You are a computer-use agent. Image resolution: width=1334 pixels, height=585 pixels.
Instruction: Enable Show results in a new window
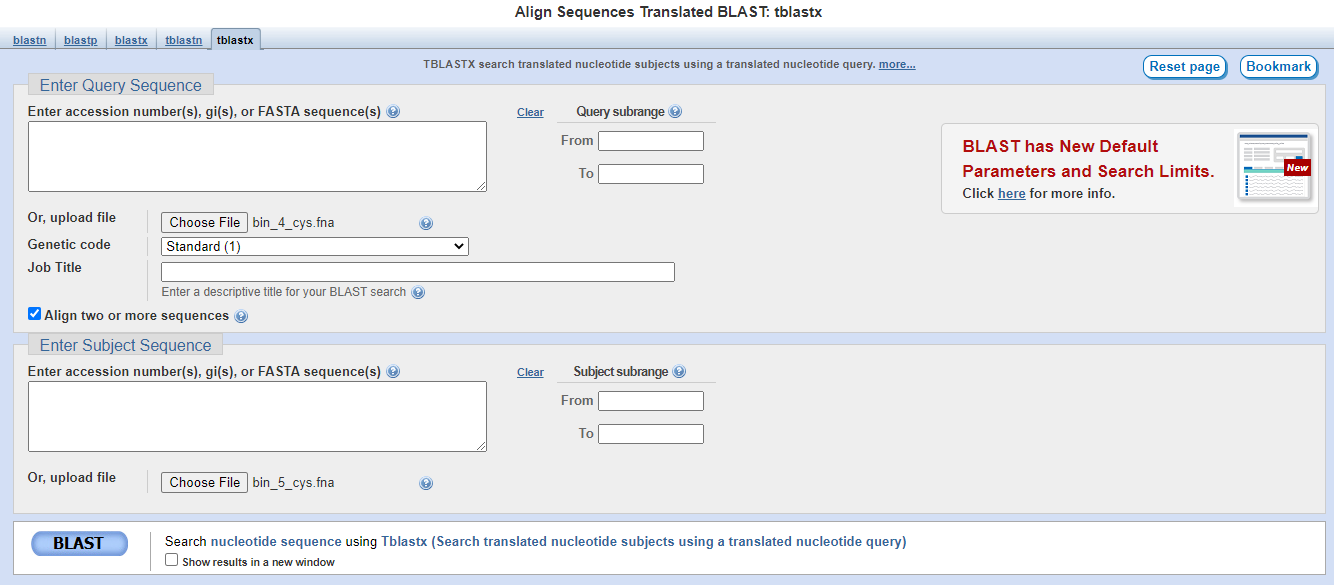(172, 560)
